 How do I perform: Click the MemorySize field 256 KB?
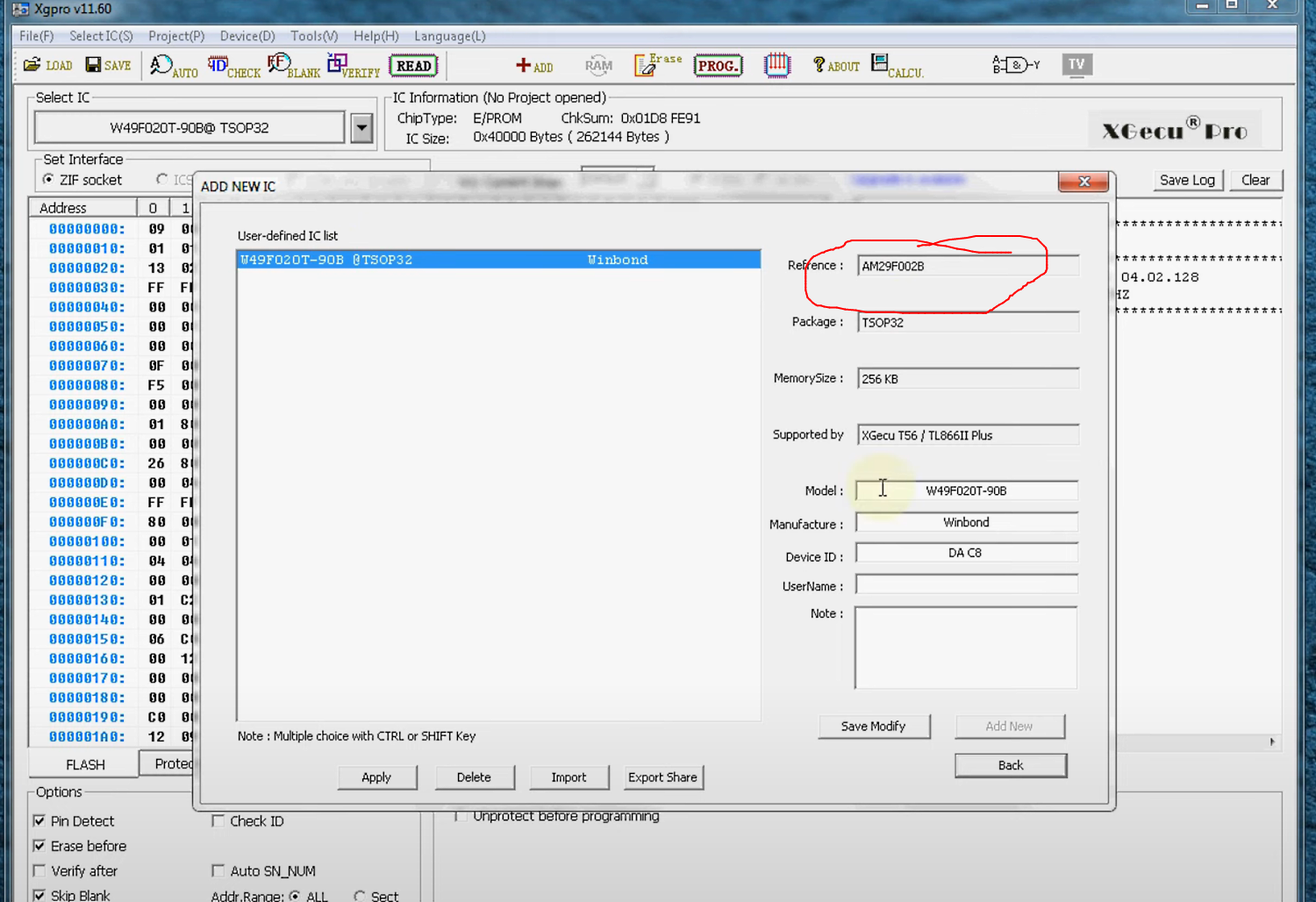[968, 379]
